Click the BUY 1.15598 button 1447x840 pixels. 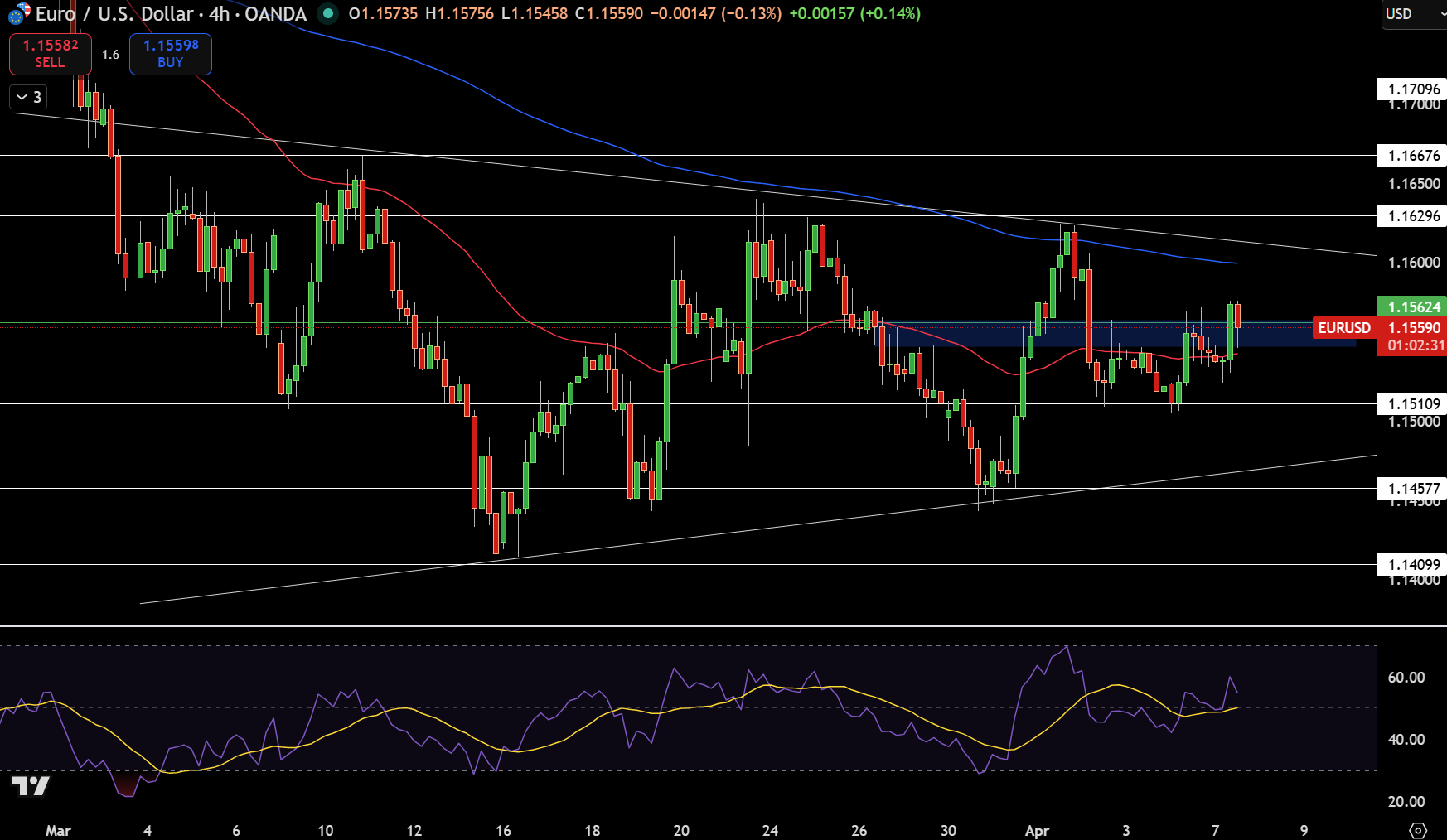point(171,54)
